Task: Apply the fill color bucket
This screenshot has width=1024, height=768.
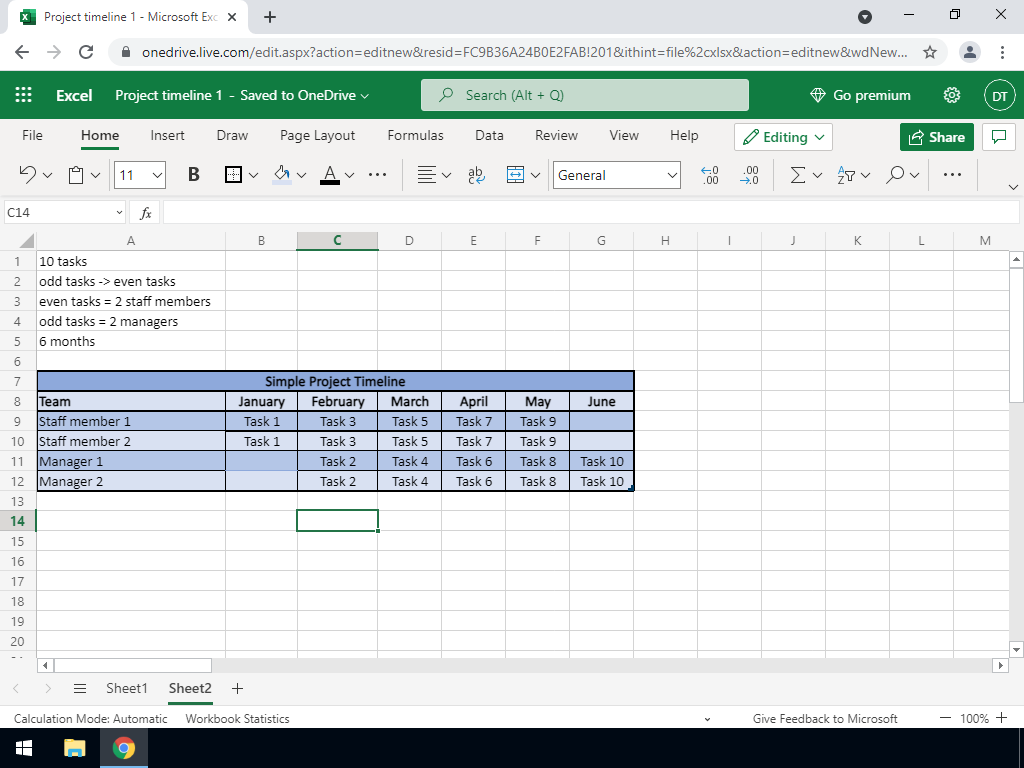Action: 281,174
